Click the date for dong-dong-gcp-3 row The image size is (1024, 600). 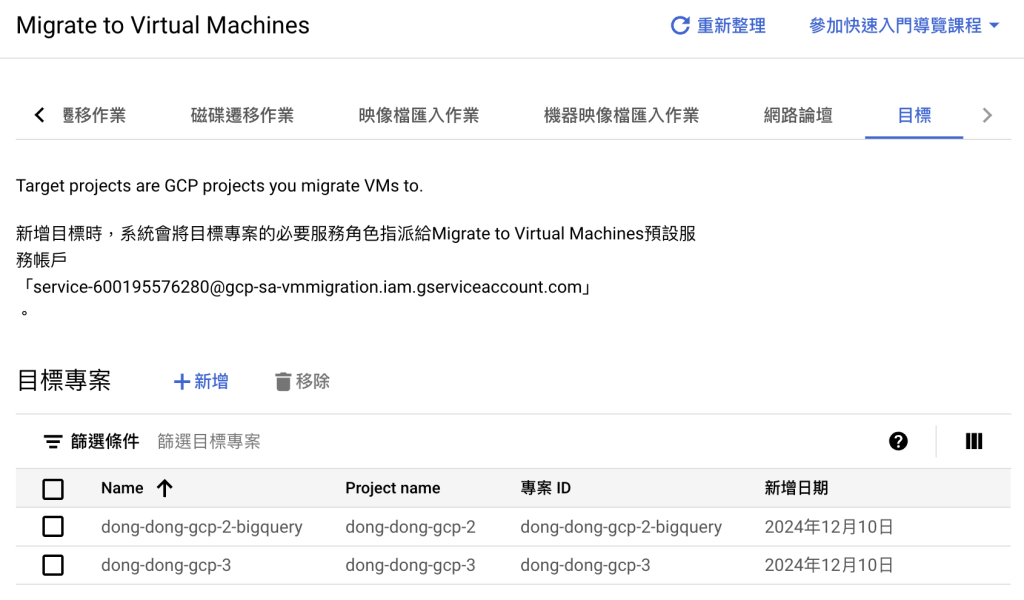829,565
